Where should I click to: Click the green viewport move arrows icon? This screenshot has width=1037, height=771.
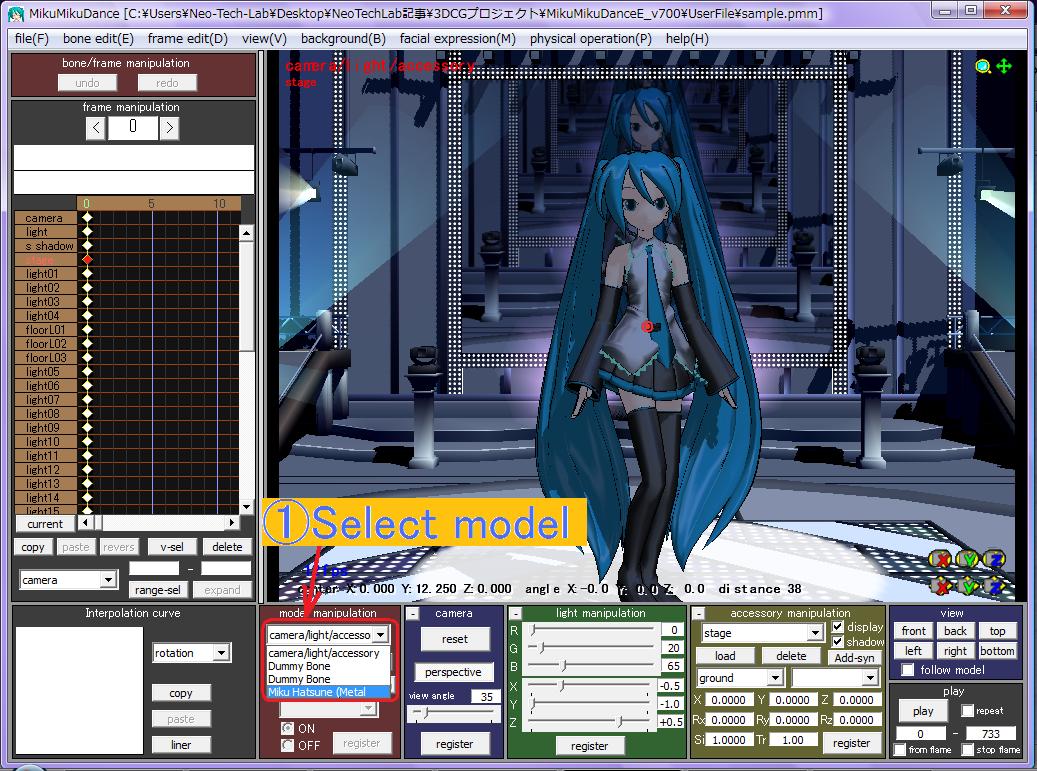pyautogui.click(x=1003, y=66)
